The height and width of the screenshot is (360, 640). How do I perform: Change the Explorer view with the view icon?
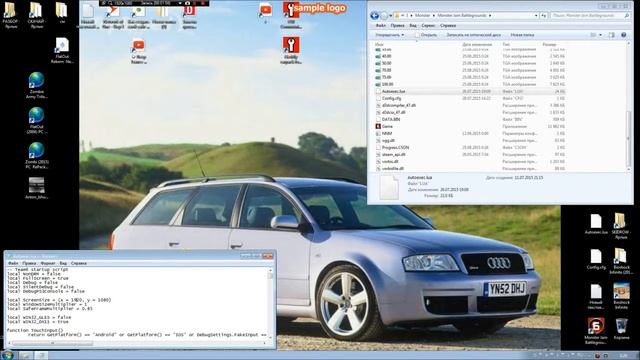(x=593, y=35)
